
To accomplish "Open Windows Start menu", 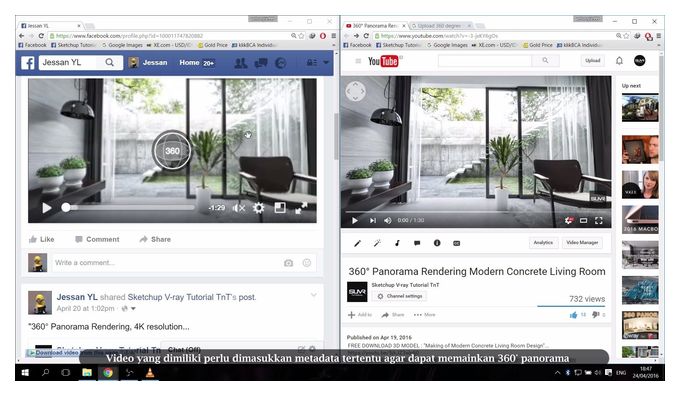I will click(25, 373).
